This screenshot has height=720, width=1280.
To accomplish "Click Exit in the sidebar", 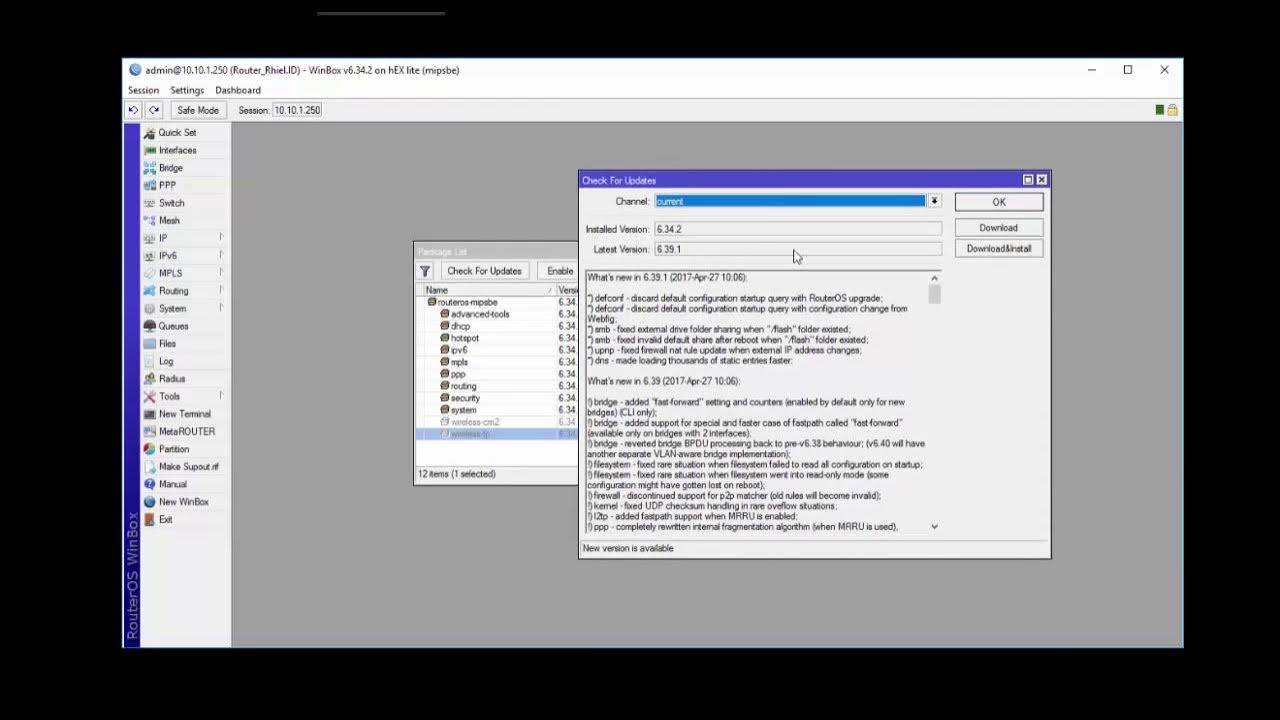I will pyautogui.click(x=165, y=519).
